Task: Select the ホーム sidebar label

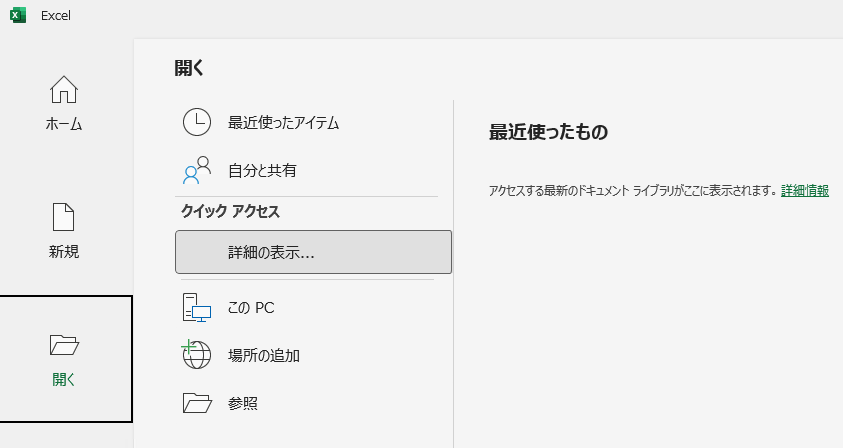Action: pyautogui.click(x=64, y=124)
